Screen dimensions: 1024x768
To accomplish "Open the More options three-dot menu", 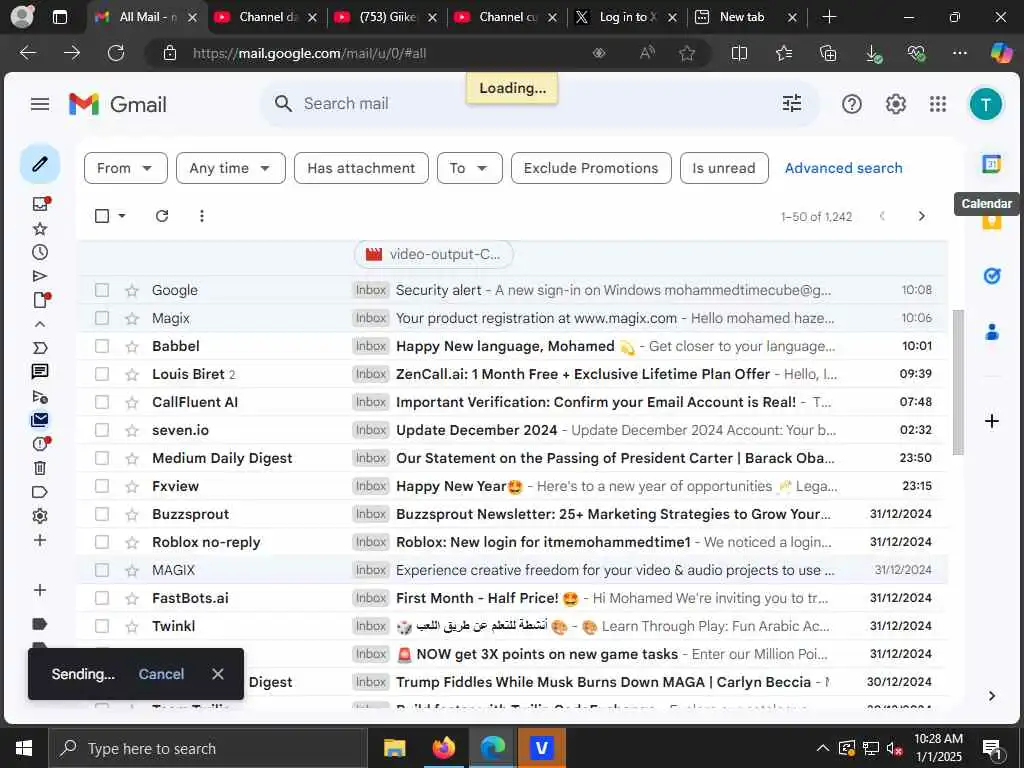I will coord(202,216).
